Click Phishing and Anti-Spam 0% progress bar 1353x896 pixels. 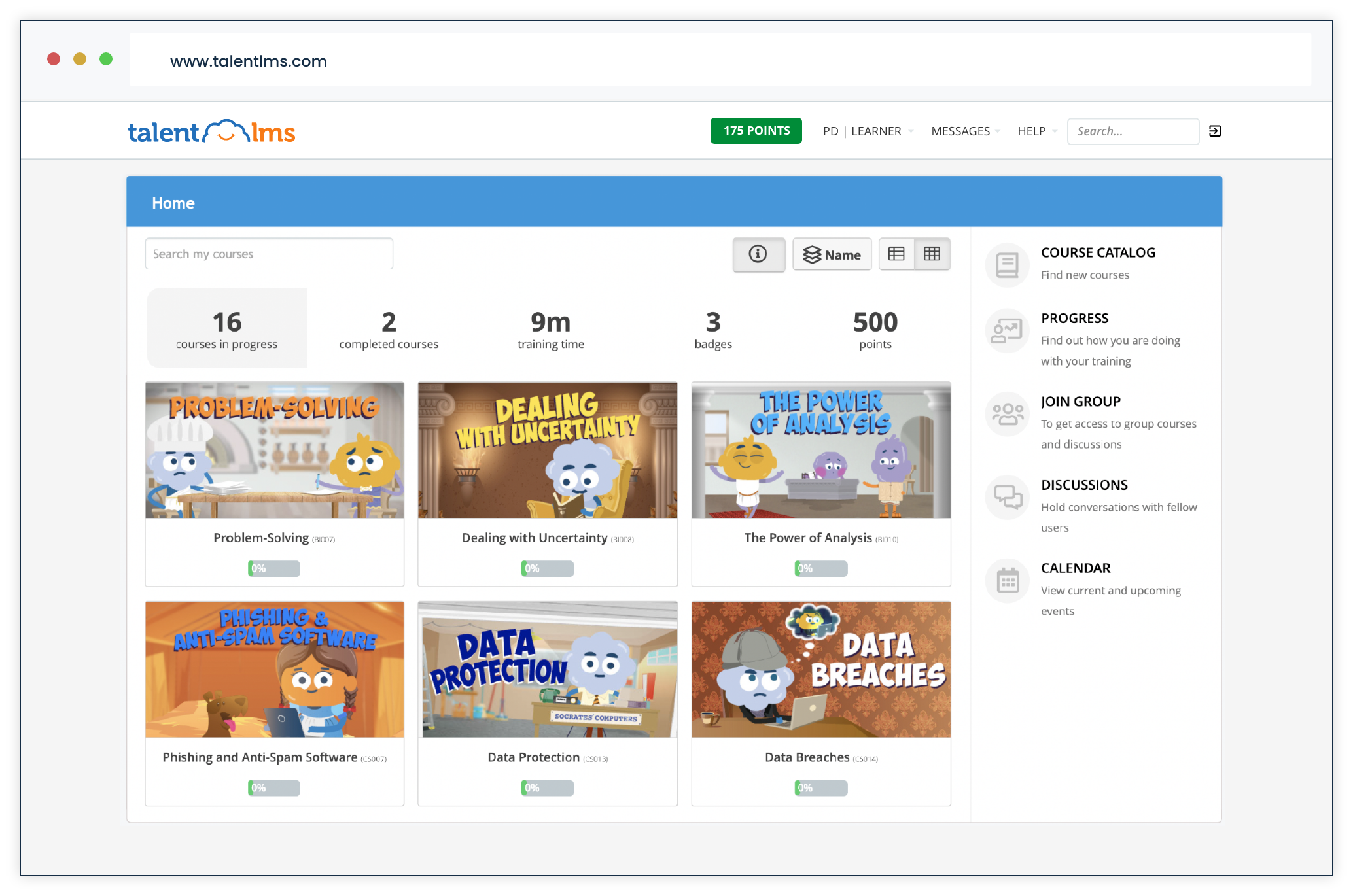274,788
